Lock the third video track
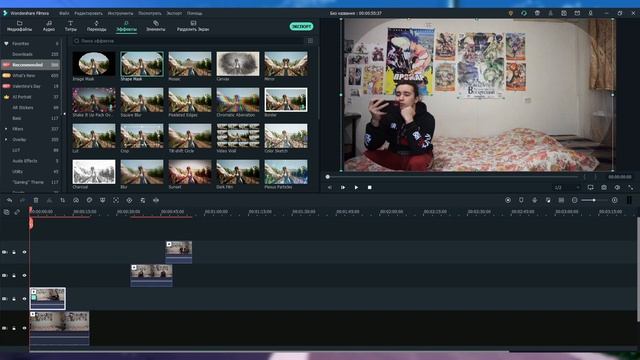This screenshot has width=640, height=360. click(x=14, y=299)
